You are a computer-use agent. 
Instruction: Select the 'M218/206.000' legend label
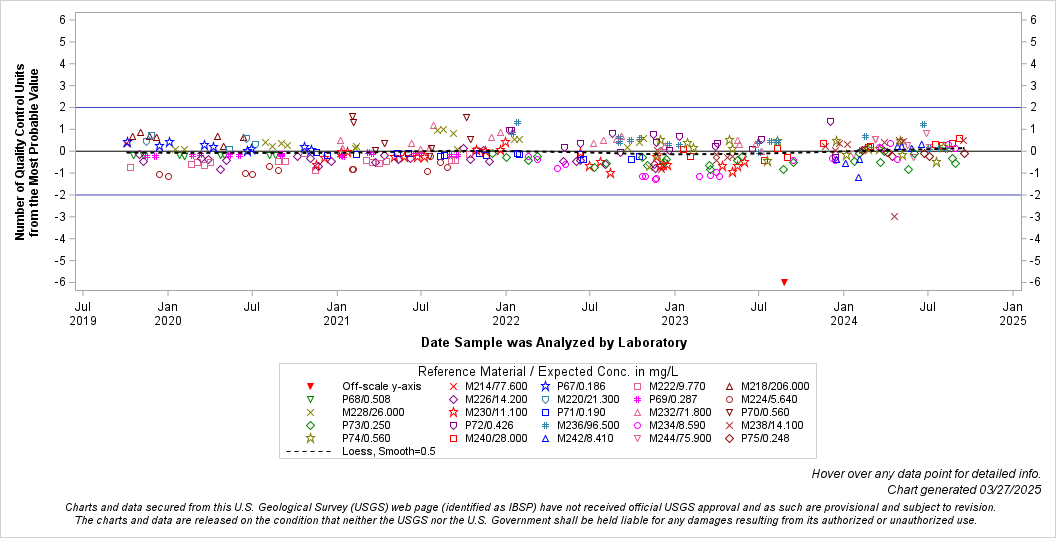(775, 386)
